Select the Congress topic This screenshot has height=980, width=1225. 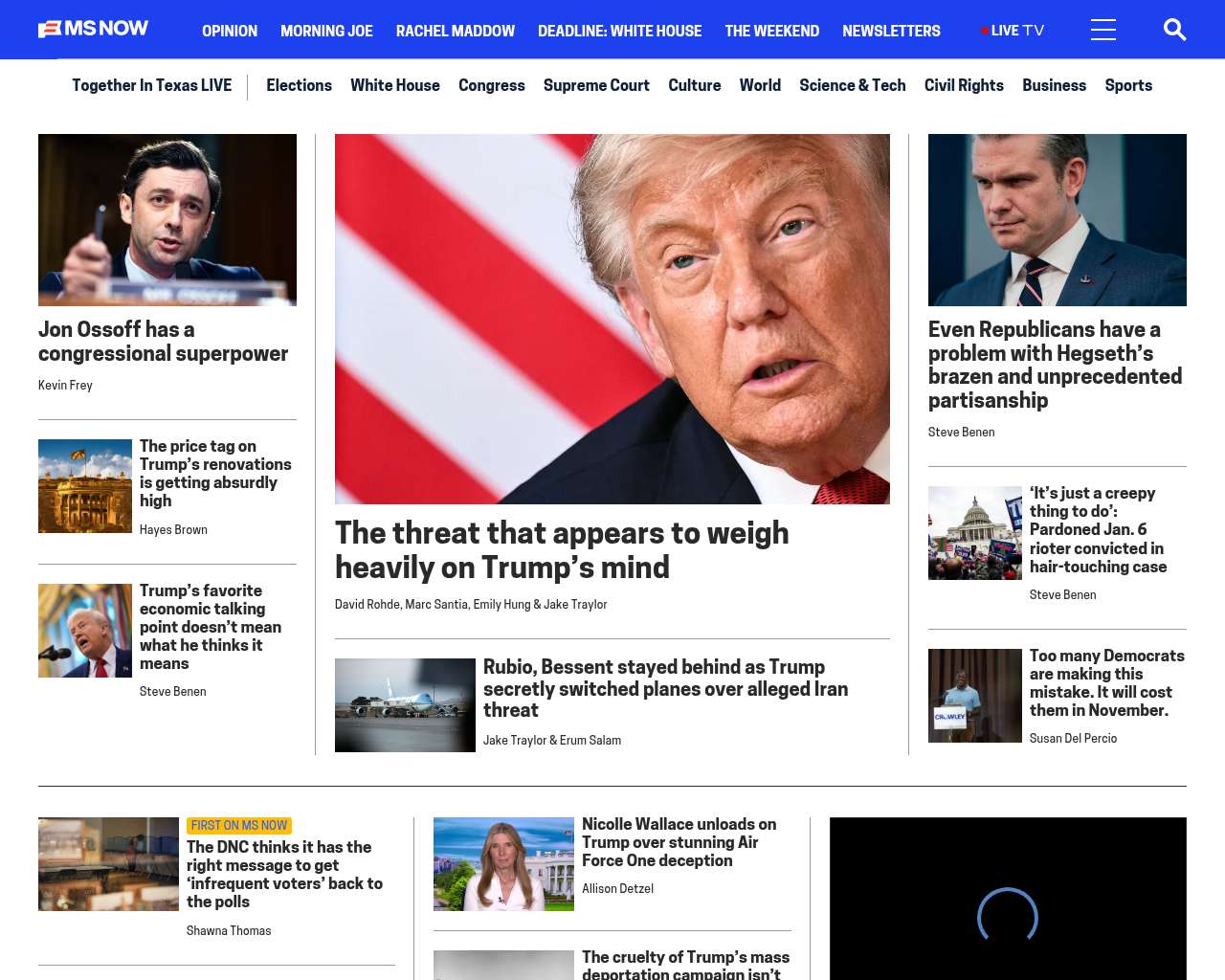point(492,85)
